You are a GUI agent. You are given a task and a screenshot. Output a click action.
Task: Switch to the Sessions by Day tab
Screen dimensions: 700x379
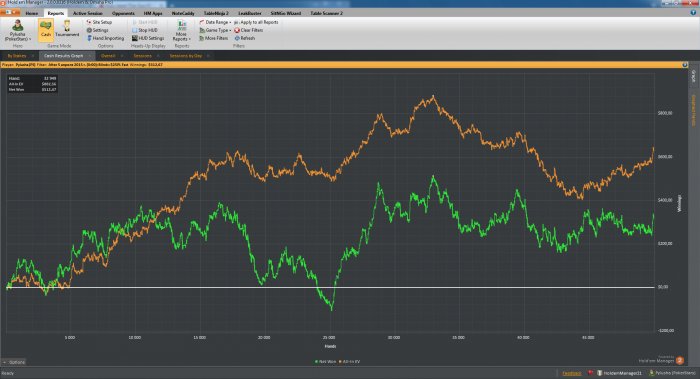(x=186, y=56)
